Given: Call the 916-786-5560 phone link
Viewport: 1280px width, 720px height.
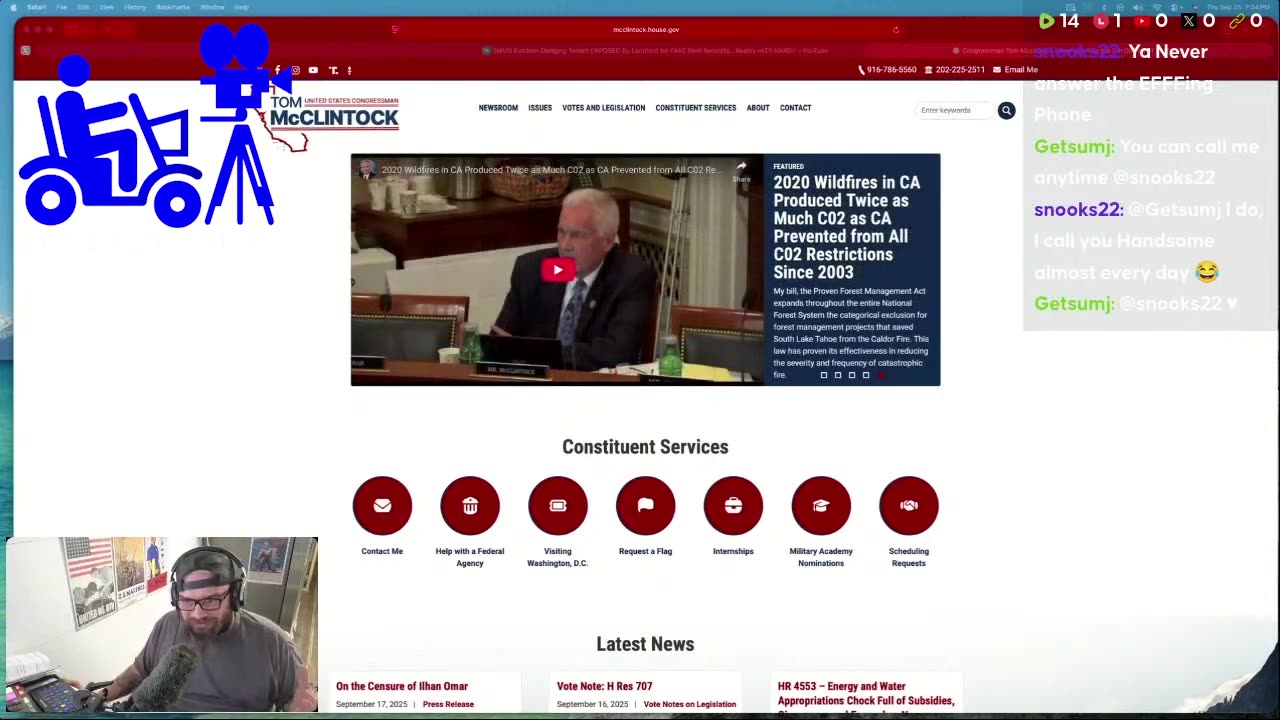Looking at the screenshot, I should pos(887,70).
